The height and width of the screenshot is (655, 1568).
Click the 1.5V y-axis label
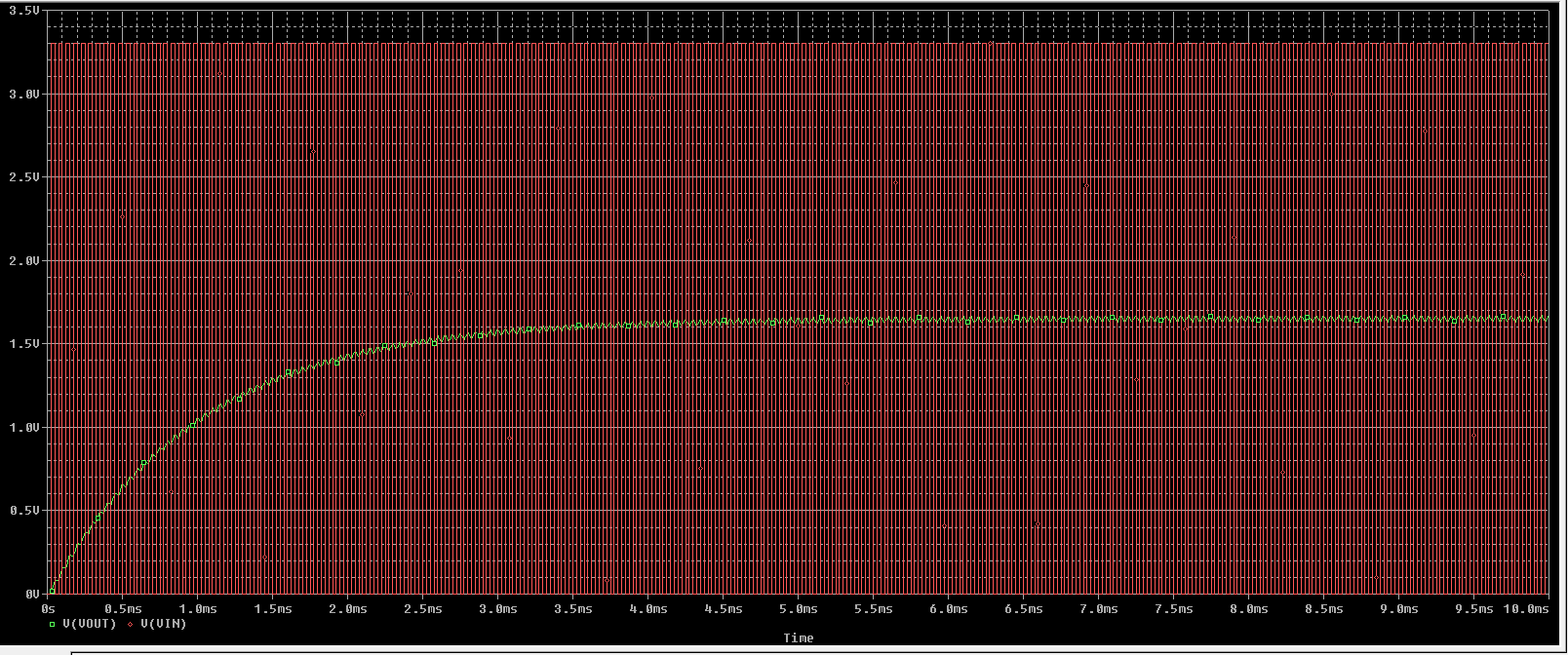[x=25, y=344]
